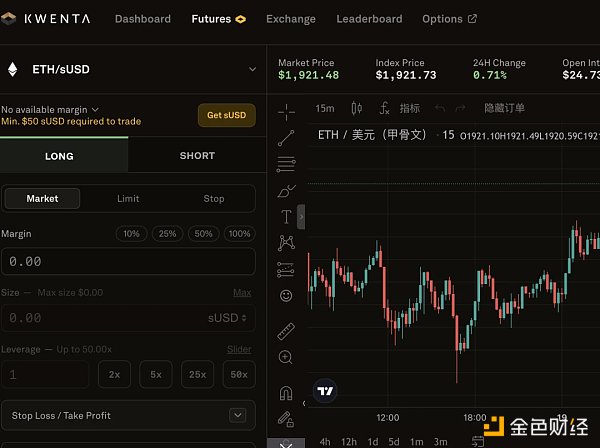Select the Limit order type
Screen dimensions: 600x448
pos(128,198)
